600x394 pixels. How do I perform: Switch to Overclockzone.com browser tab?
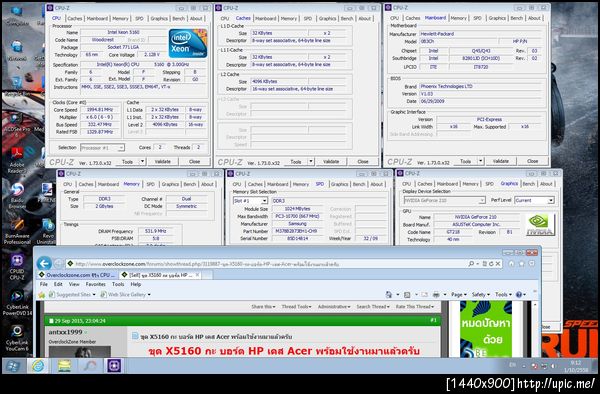point(78,275)
